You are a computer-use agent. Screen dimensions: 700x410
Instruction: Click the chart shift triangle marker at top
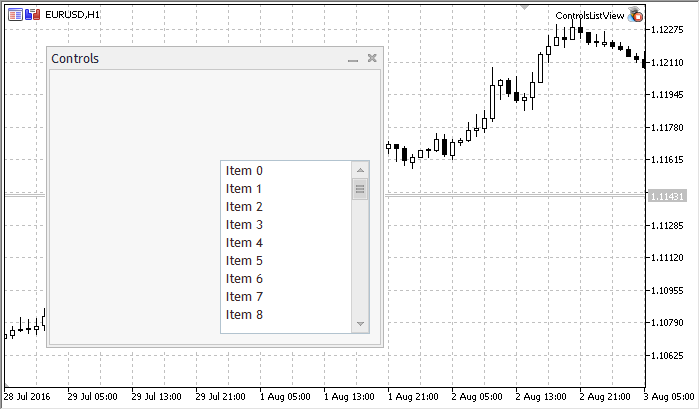point(524,7)
